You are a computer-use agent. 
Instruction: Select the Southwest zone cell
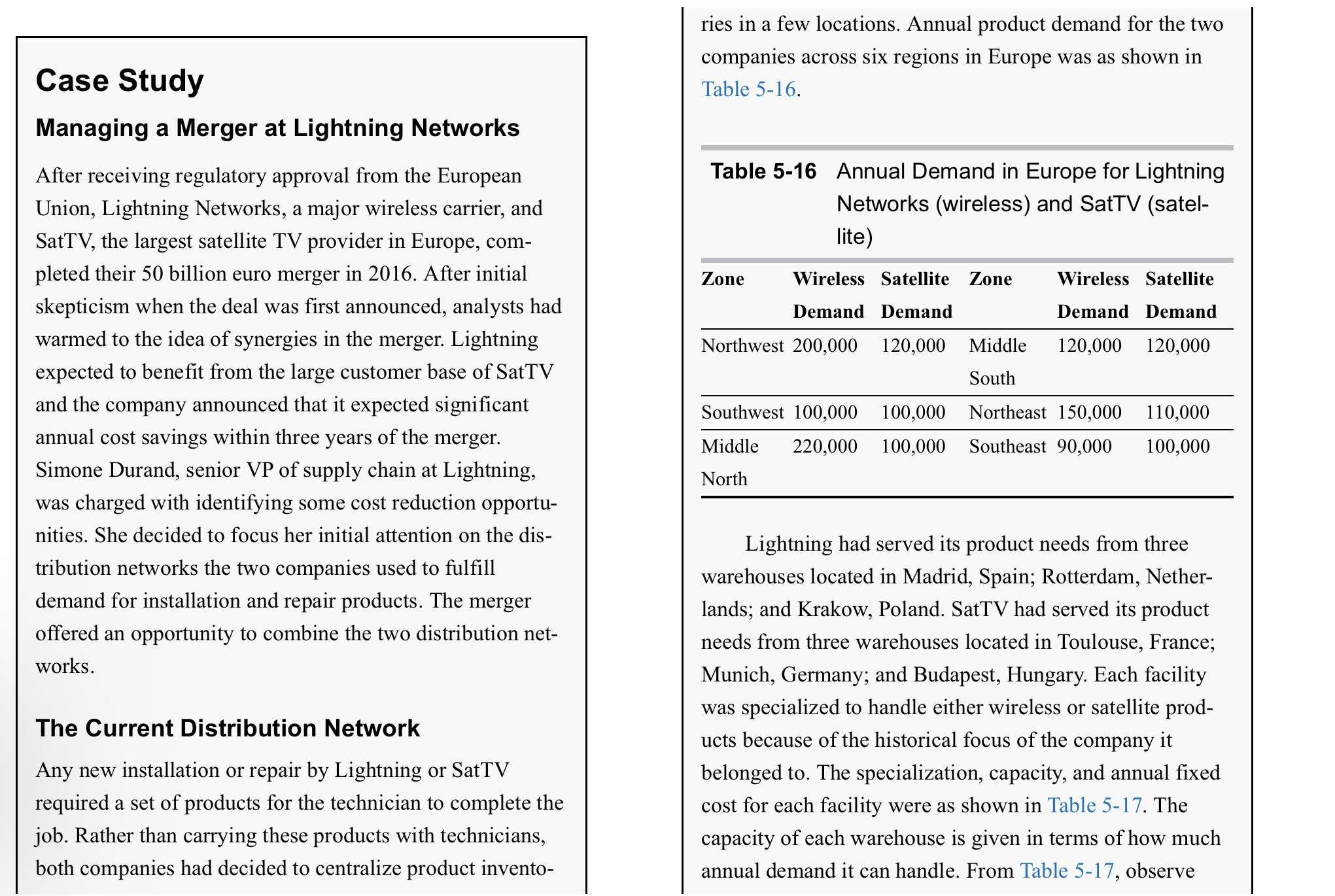click(742, 413)
